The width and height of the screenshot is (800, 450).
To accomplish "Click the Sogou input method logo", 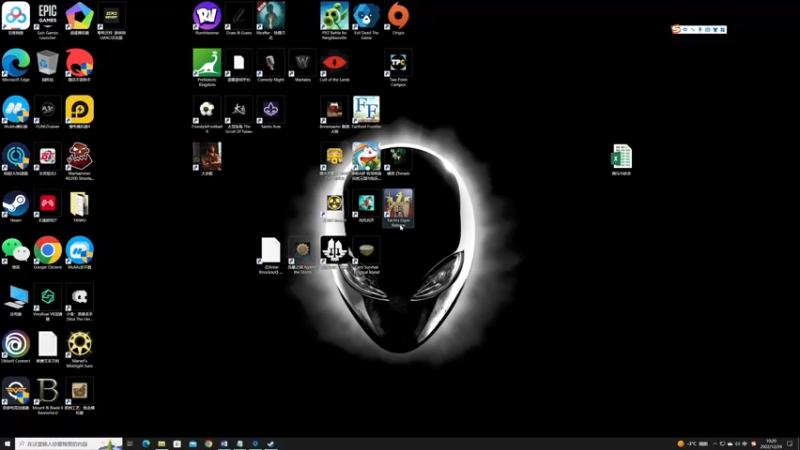I will click(x=676, y=30).
